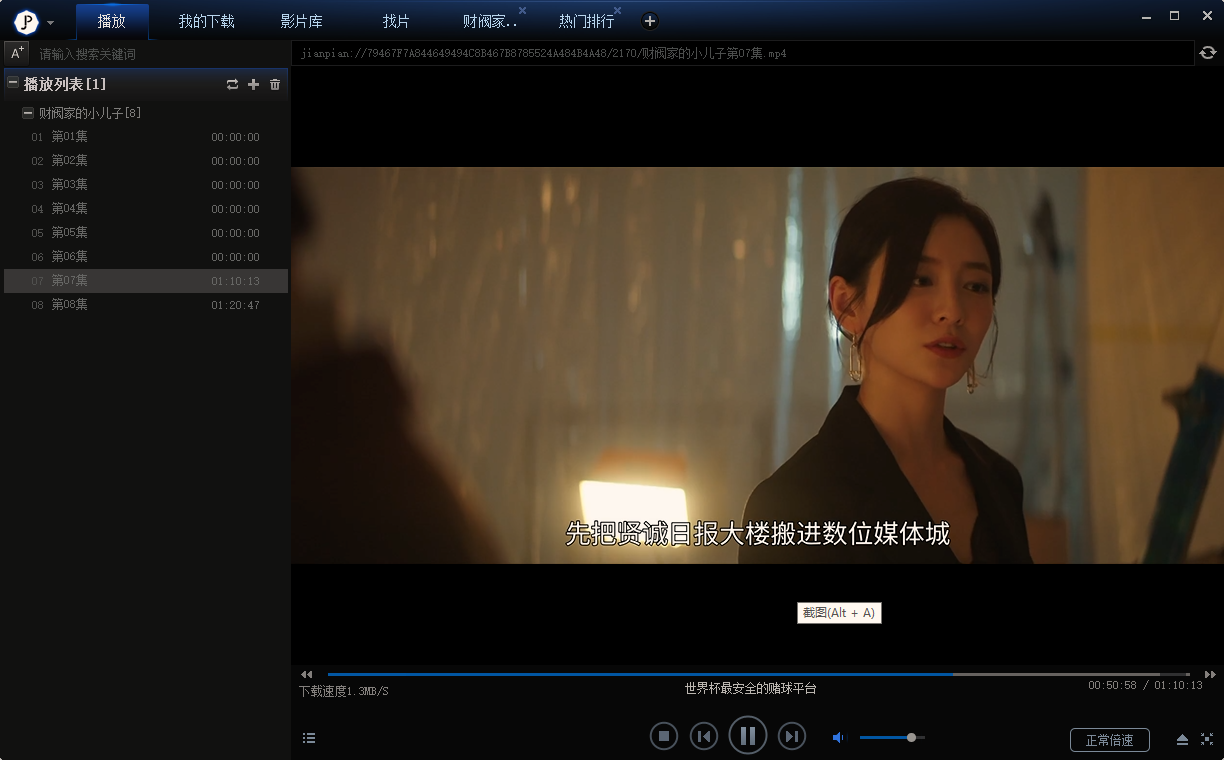Viewport: 1224px width, 760px height.
Task: Collapse the 播放列表 section
Action: coord(13,84)
